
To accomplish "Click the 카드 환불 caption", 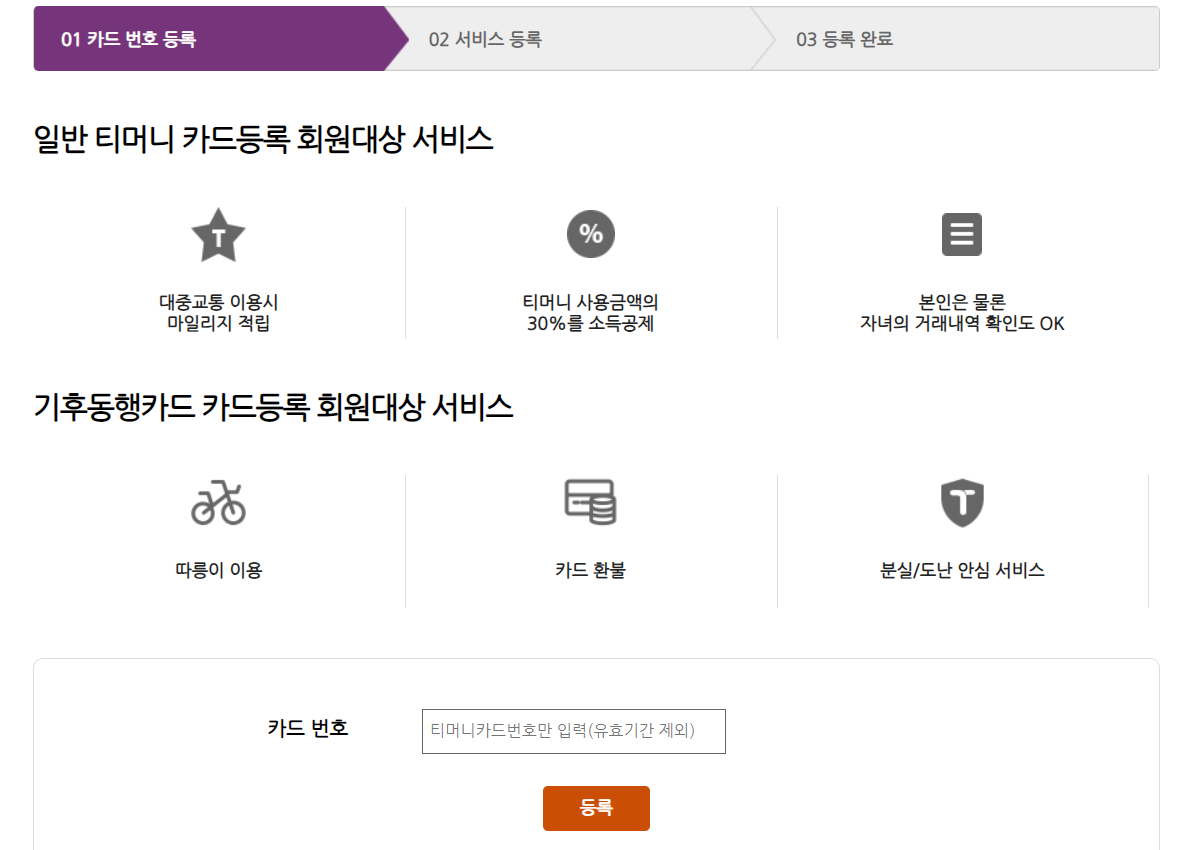I will click(590, 570).
